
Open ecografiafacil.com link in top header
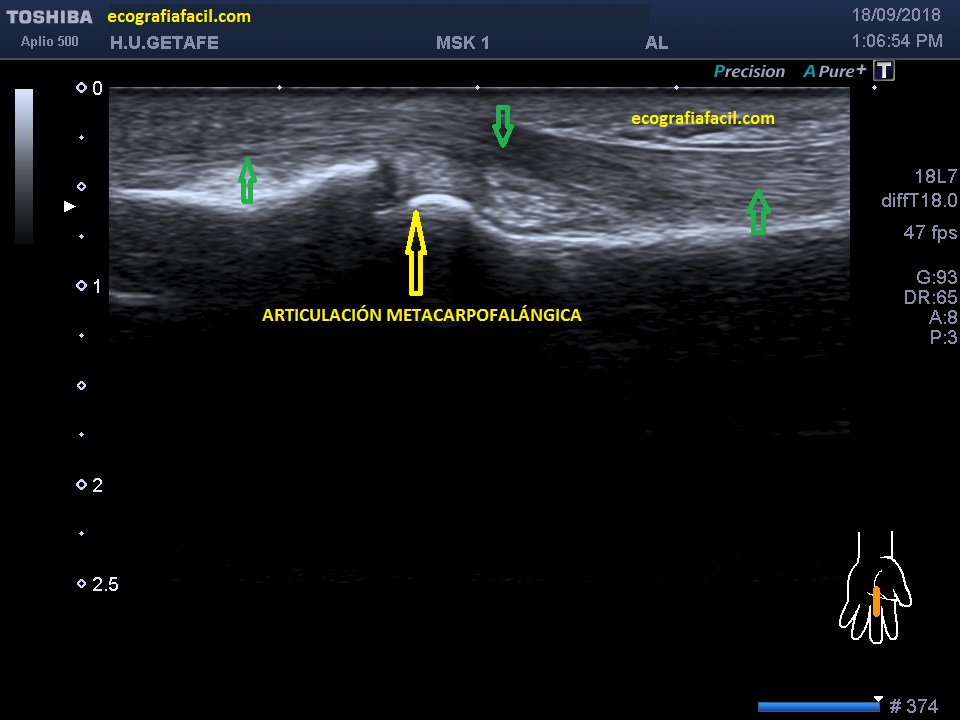pos(179,17)
